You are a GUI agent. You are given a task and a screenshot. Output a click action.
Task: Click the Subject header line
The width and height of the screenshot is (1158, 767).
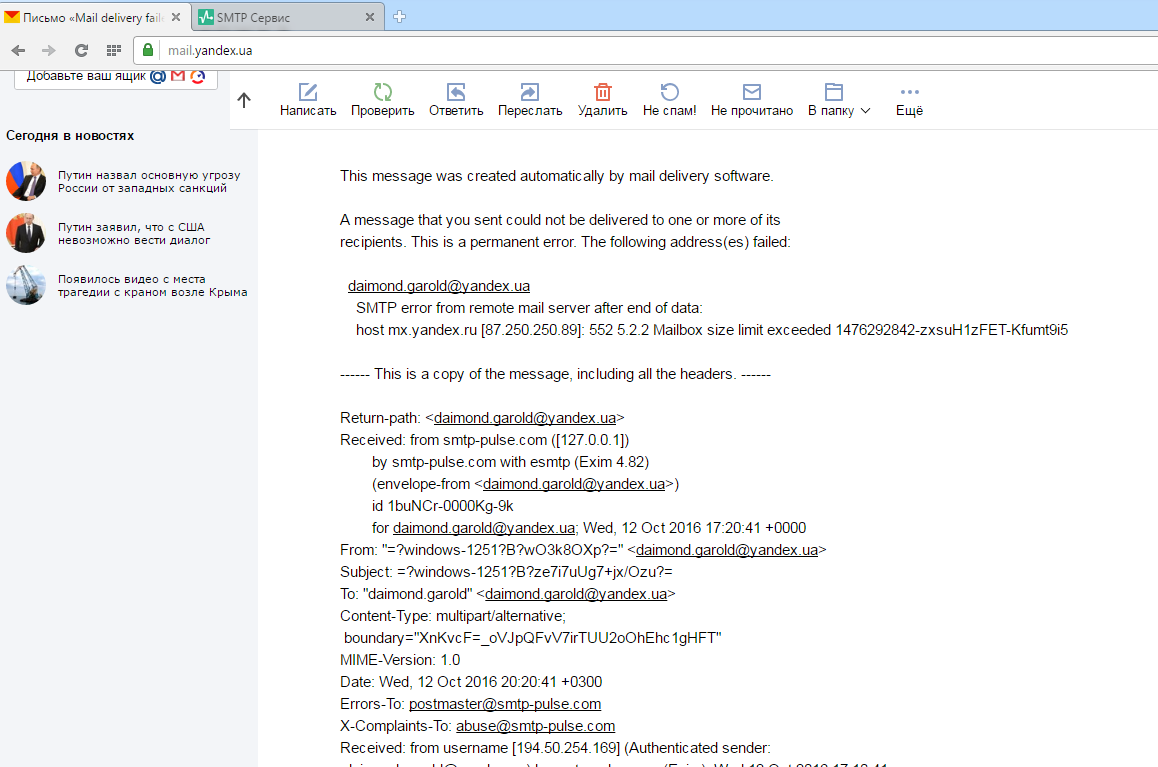pos(506,572)
